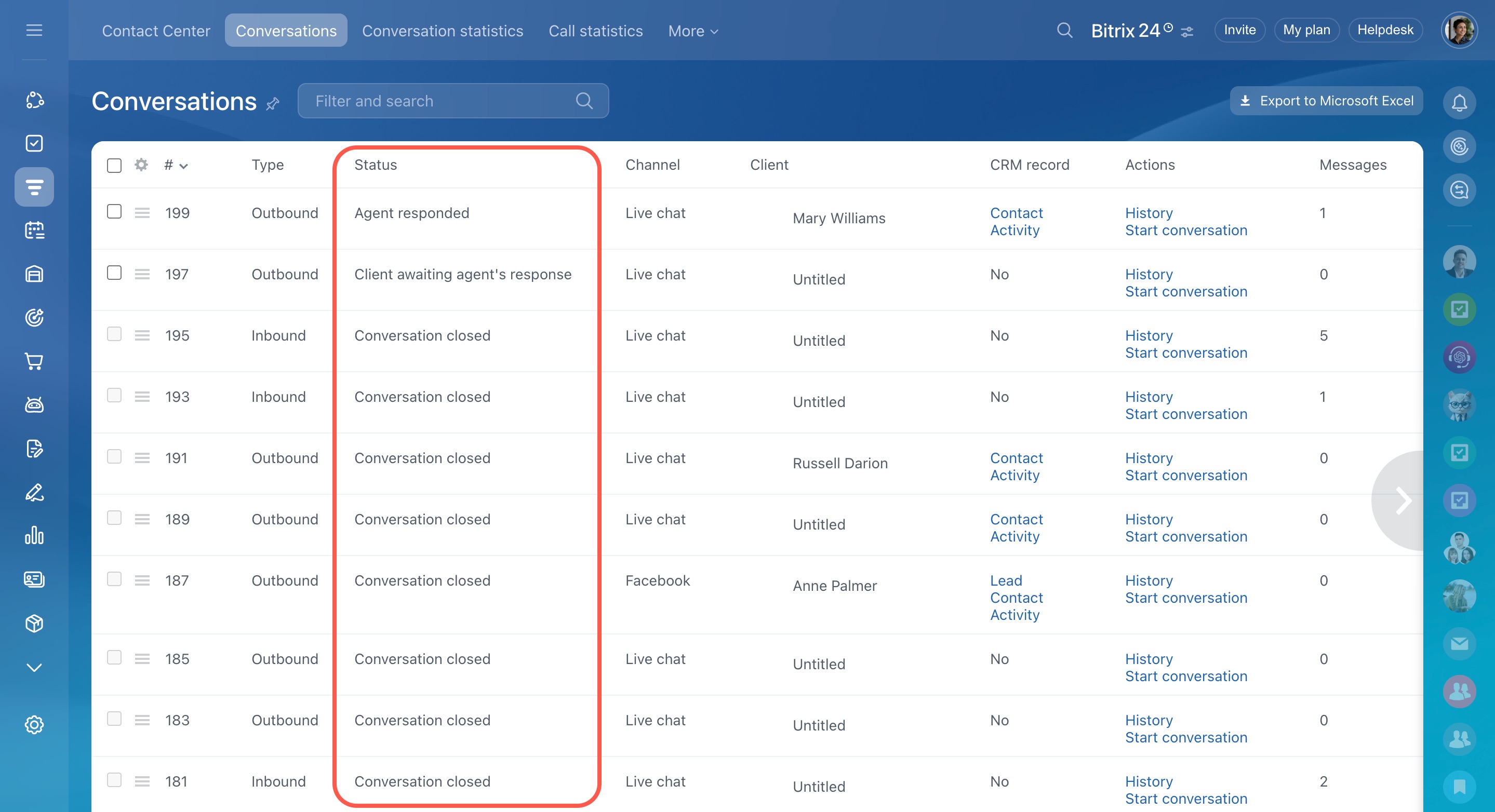
Task: Expand the left sidebar chevron down
Action: pos(34,667)
